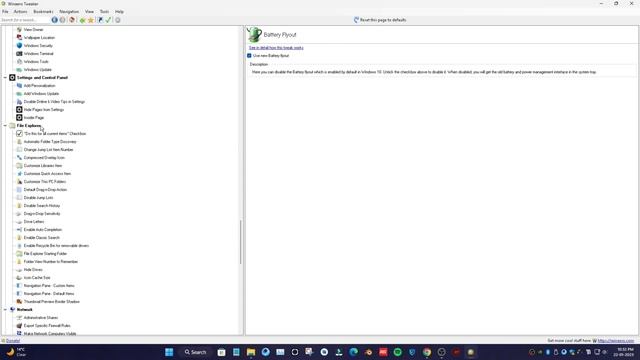
Task: Click the yellow star bookmarks icon
Action: (x=91, y=20)
